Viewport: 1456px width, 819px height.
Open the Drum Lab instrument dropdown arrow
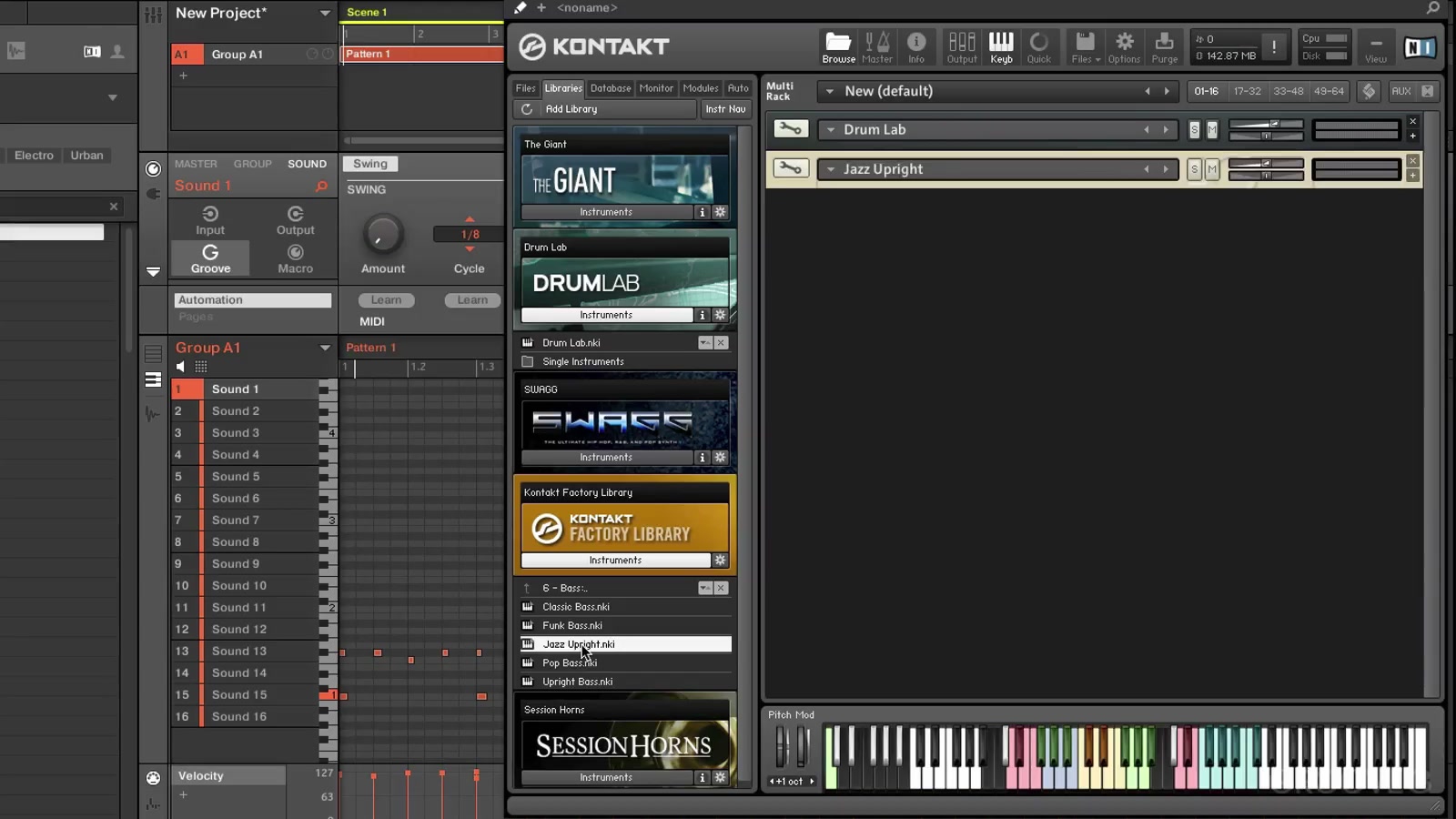[x=830, y=130]
